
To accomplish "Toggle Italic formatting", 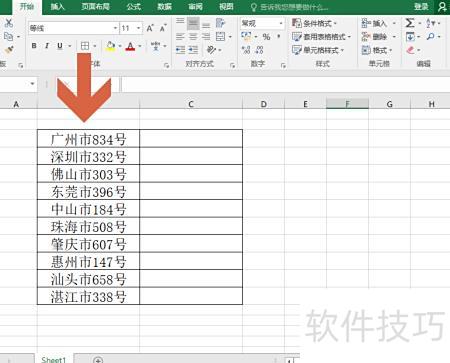I will coord(47,46).
